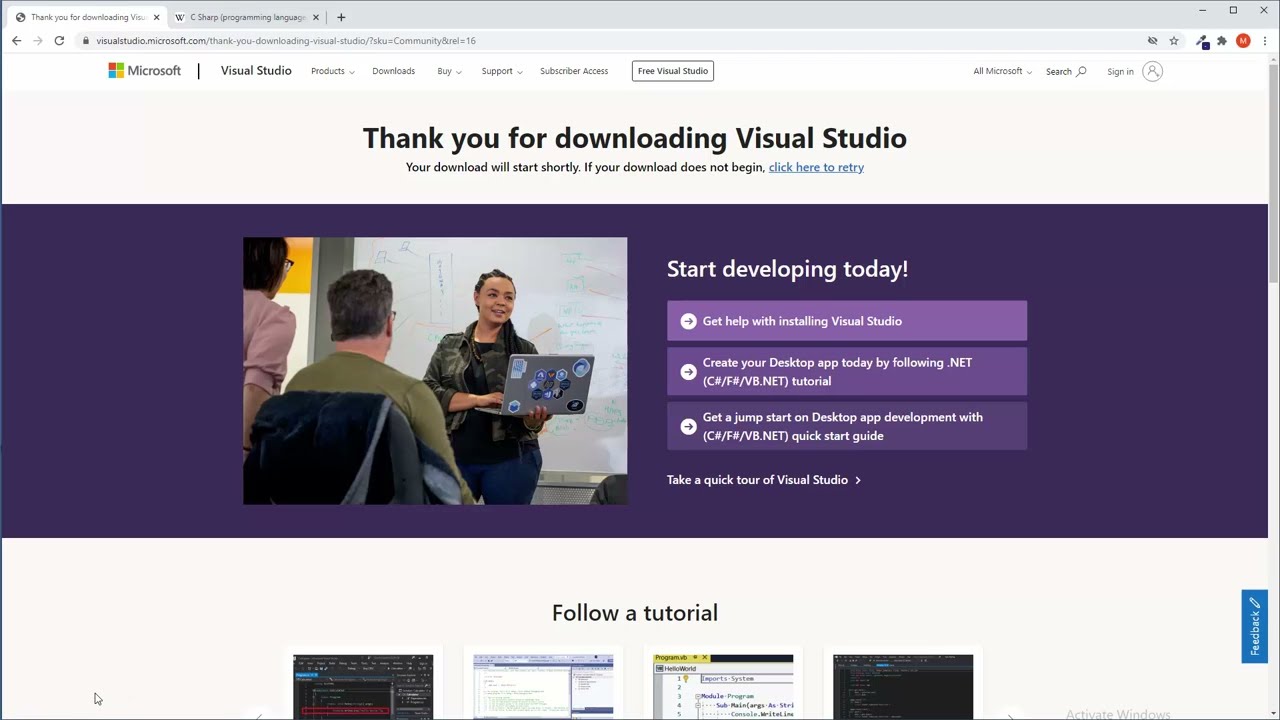
Task: Open the Downloads menu item
Action: [393, 71]
